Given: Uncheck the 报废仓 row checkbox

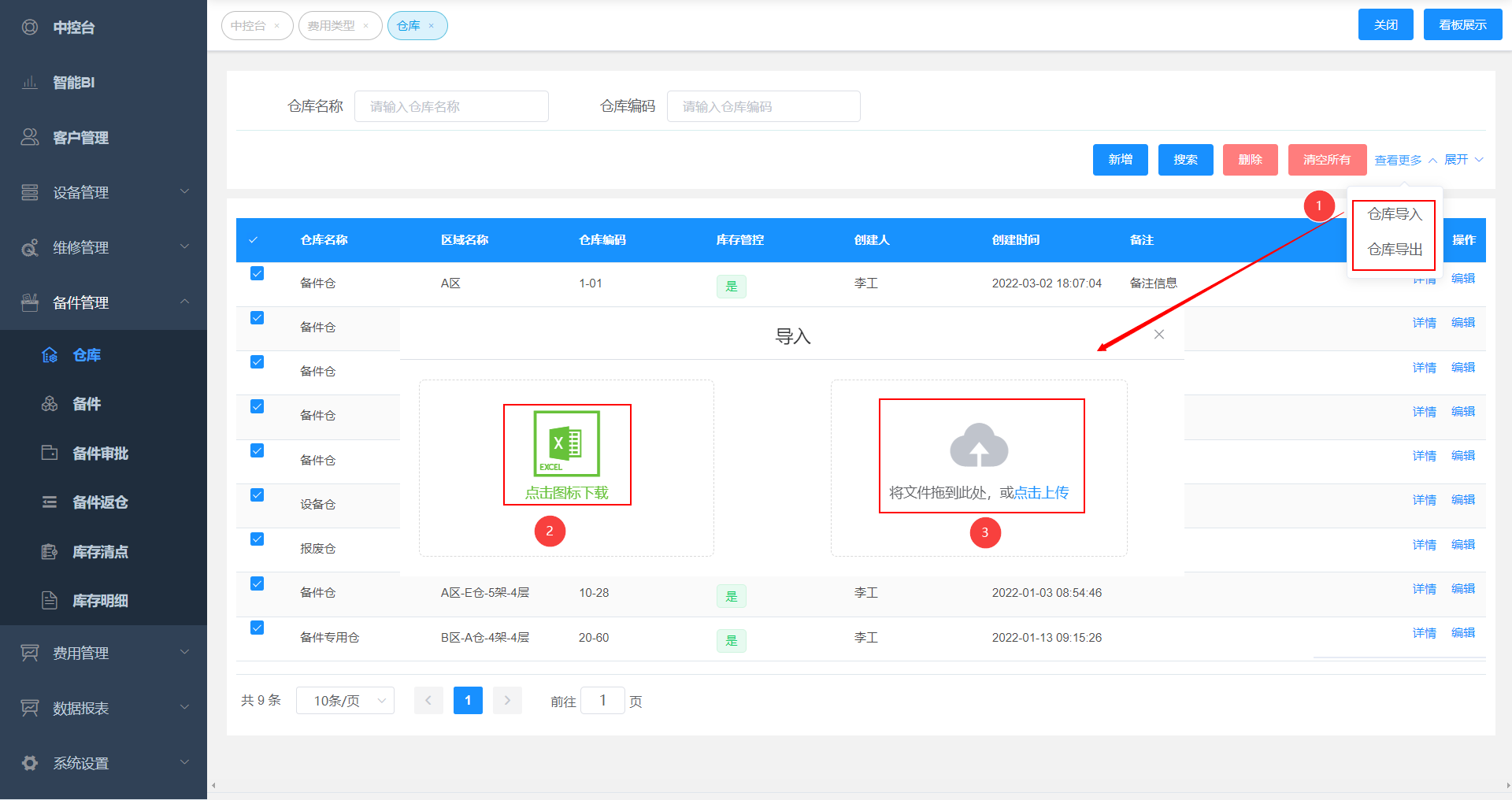Looking at the screenshot, I should [257, 539].
